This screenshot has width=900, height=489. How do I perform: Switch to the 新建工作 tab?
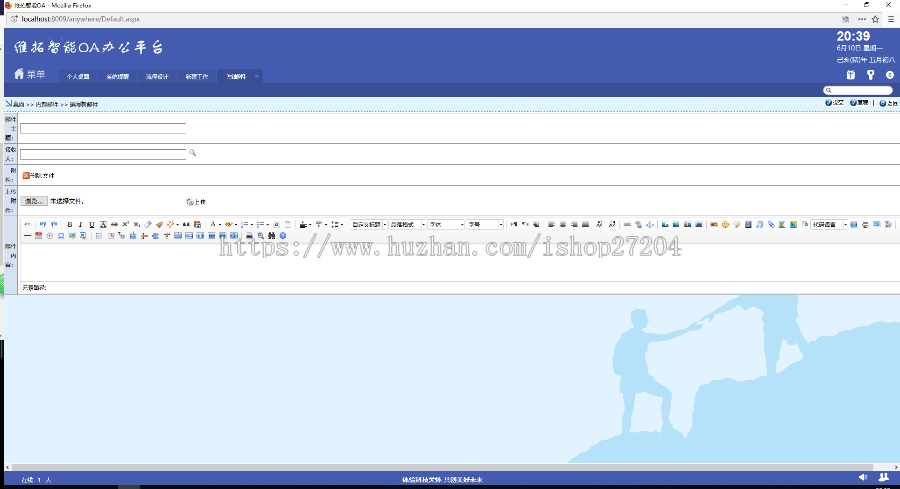click(x=196, y=76)
